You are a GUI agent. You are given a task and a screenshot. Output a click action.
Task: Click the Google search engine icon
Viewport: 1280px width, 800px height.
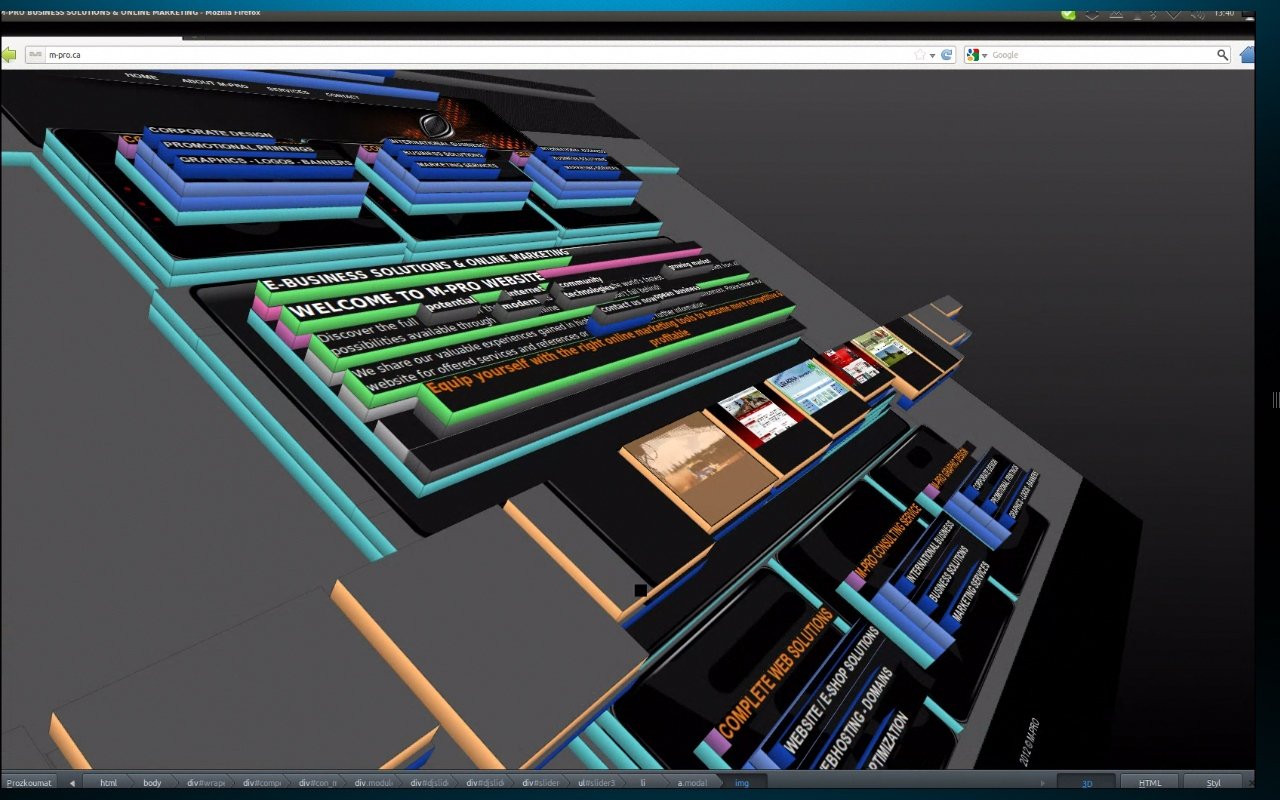tap(972, 55)
